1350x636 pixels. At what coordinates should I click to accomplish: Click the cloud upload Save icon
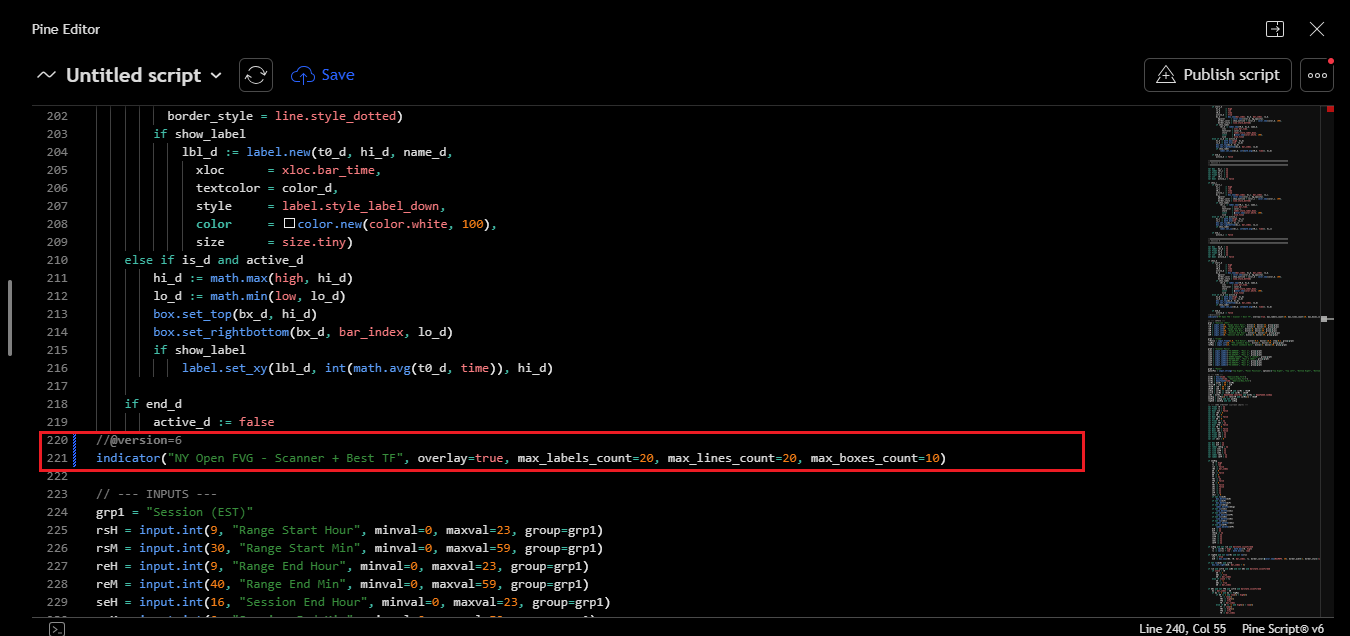[303, 75]
